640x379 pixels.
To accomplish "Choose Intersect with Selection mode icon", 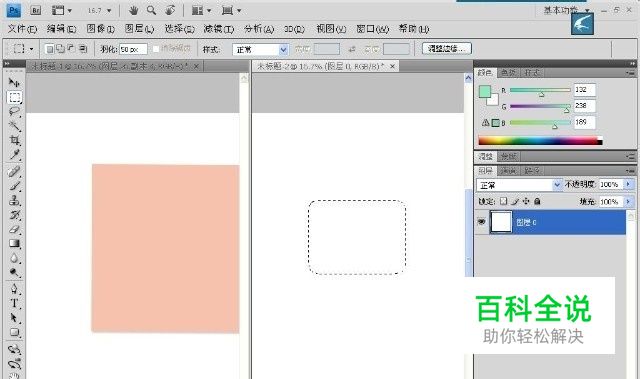I will [82, 49].
